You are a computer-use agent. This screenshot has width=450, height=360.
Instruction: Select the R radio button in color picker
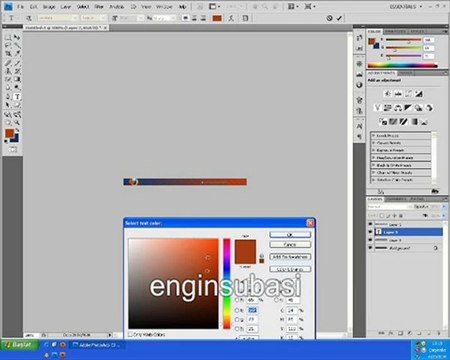(237, 310)
